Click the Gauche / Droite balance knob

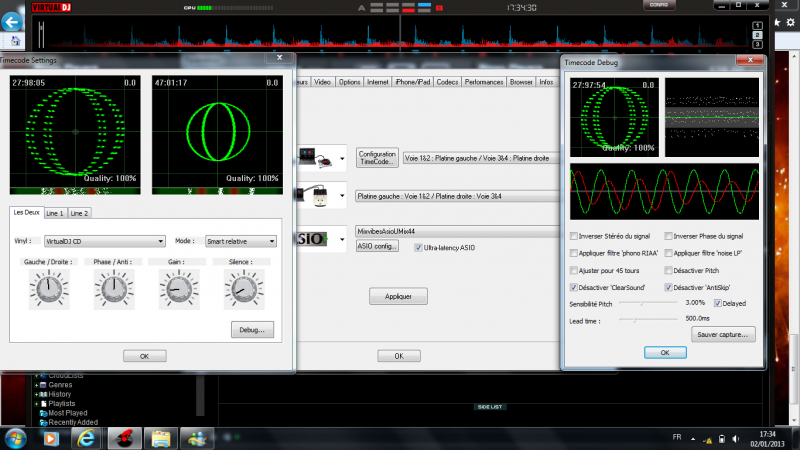pyautogui.click(x=50, y=290)
